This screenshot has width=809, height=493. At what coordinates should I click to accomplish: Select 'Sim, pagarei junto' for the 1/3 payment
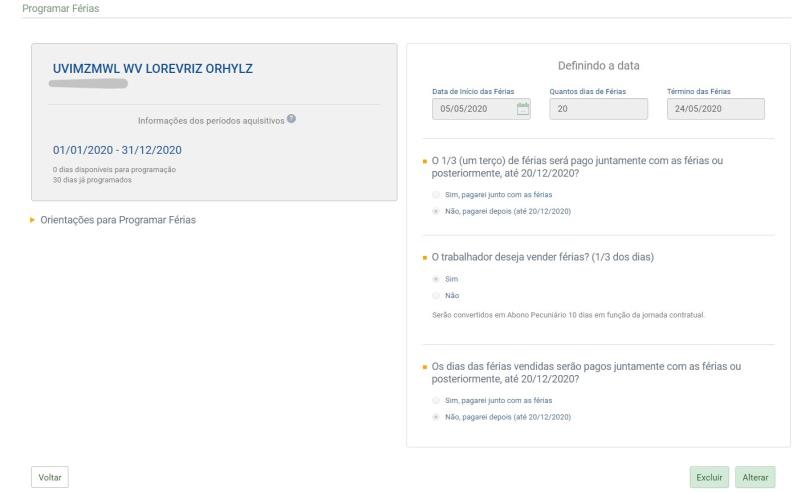436,194
